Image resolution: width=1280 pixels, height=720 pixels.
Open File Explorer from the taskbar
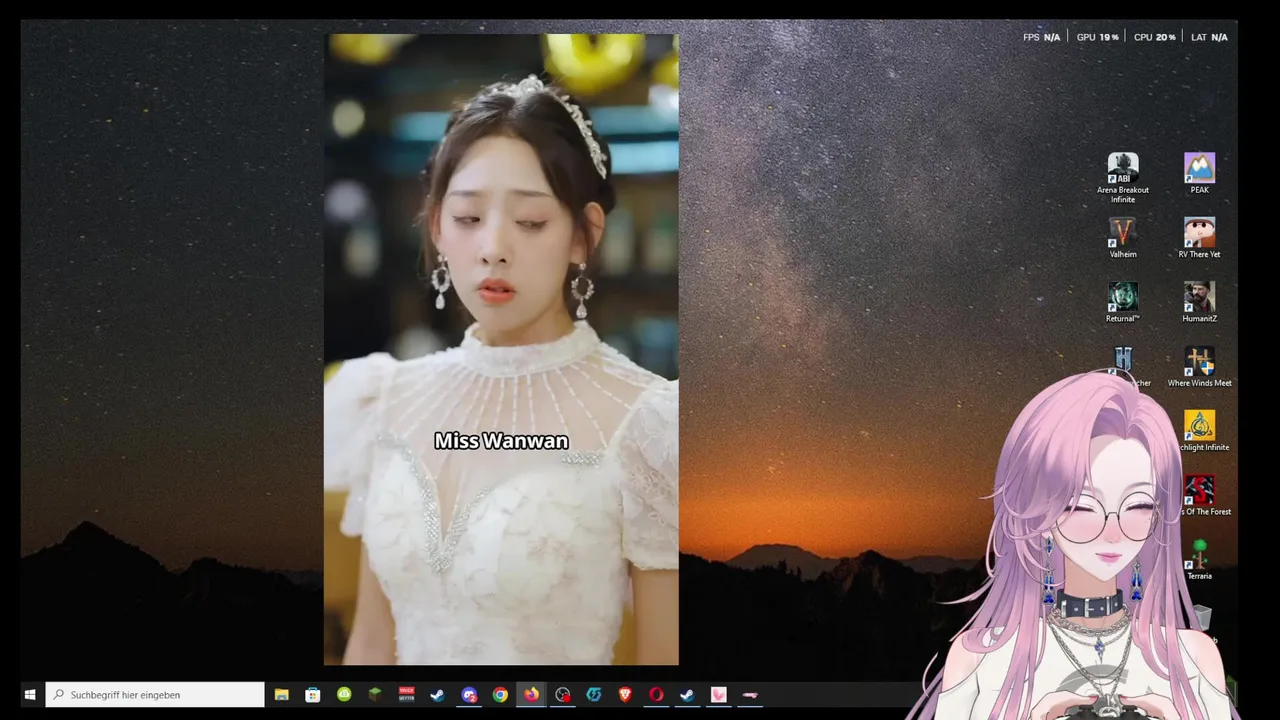(282, 695)
